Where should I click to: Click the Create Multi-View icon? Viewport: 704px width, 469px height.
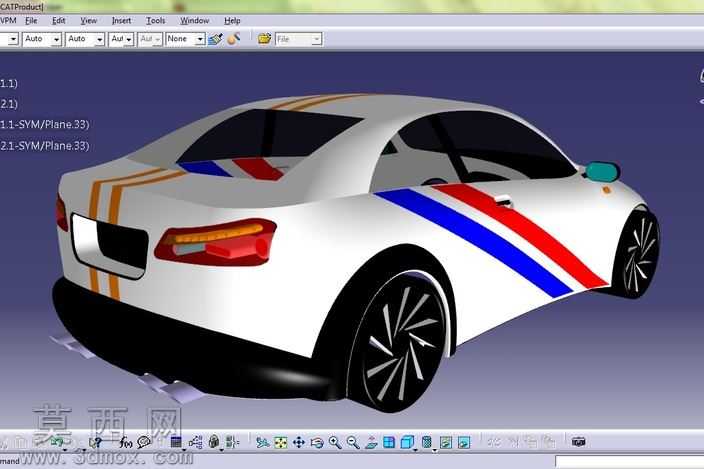point(389,443)
